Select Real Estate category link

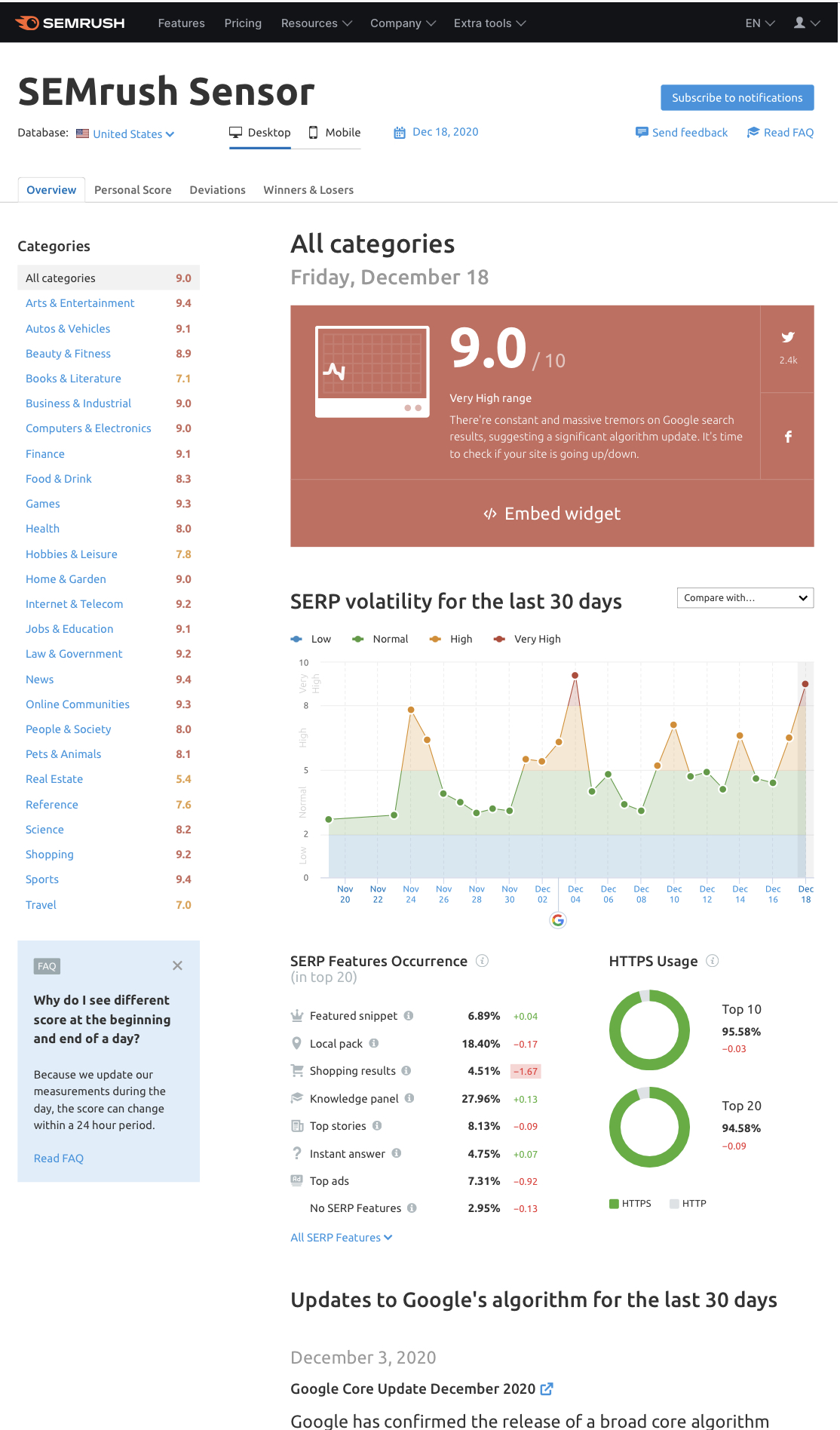(x=54, y=779)
